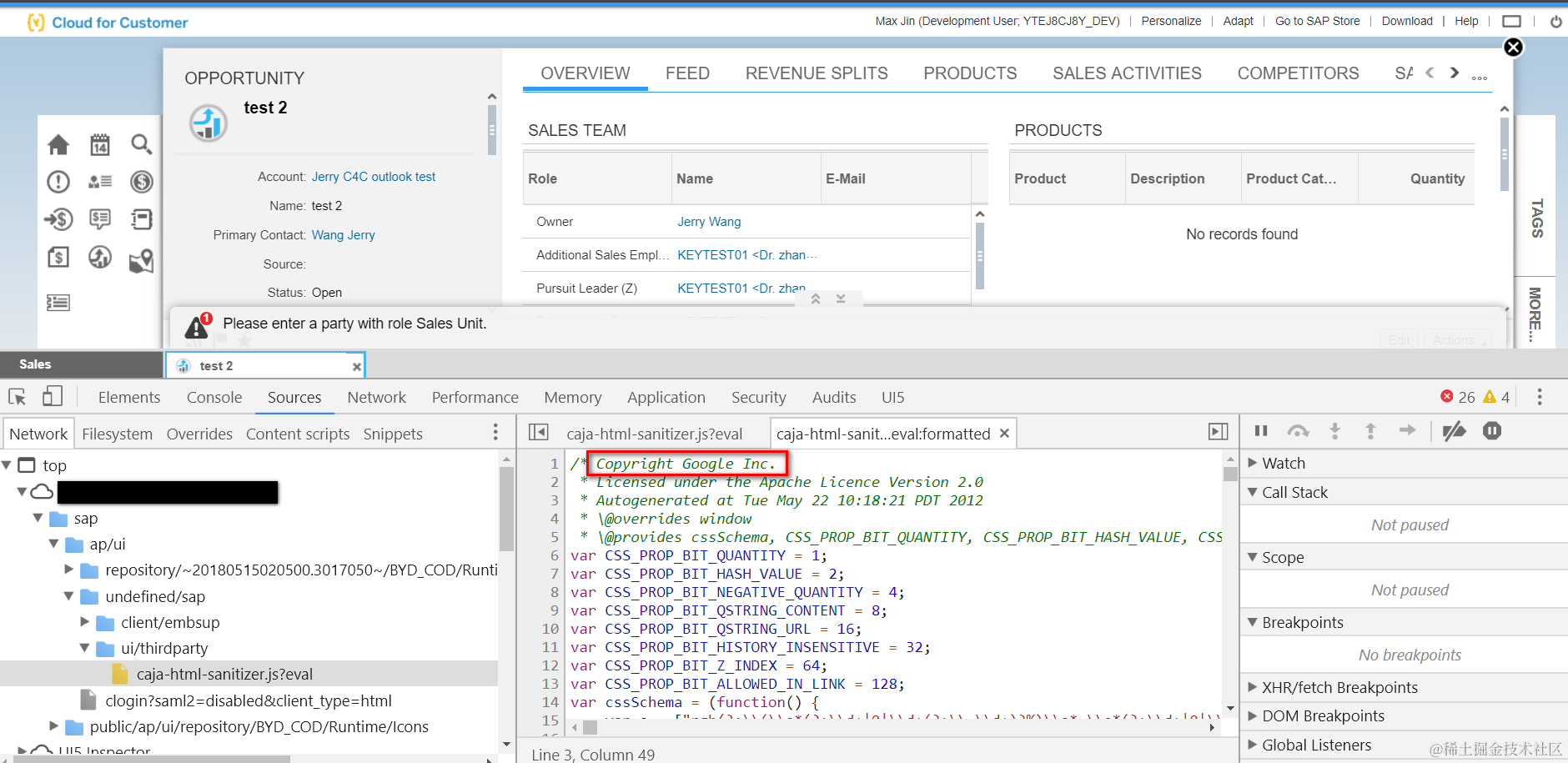Image resolution: width=1568 pixels, height=763 pixels.
Task: Expand the client/embsup folder arrow
Action: (x=84, y=622)
